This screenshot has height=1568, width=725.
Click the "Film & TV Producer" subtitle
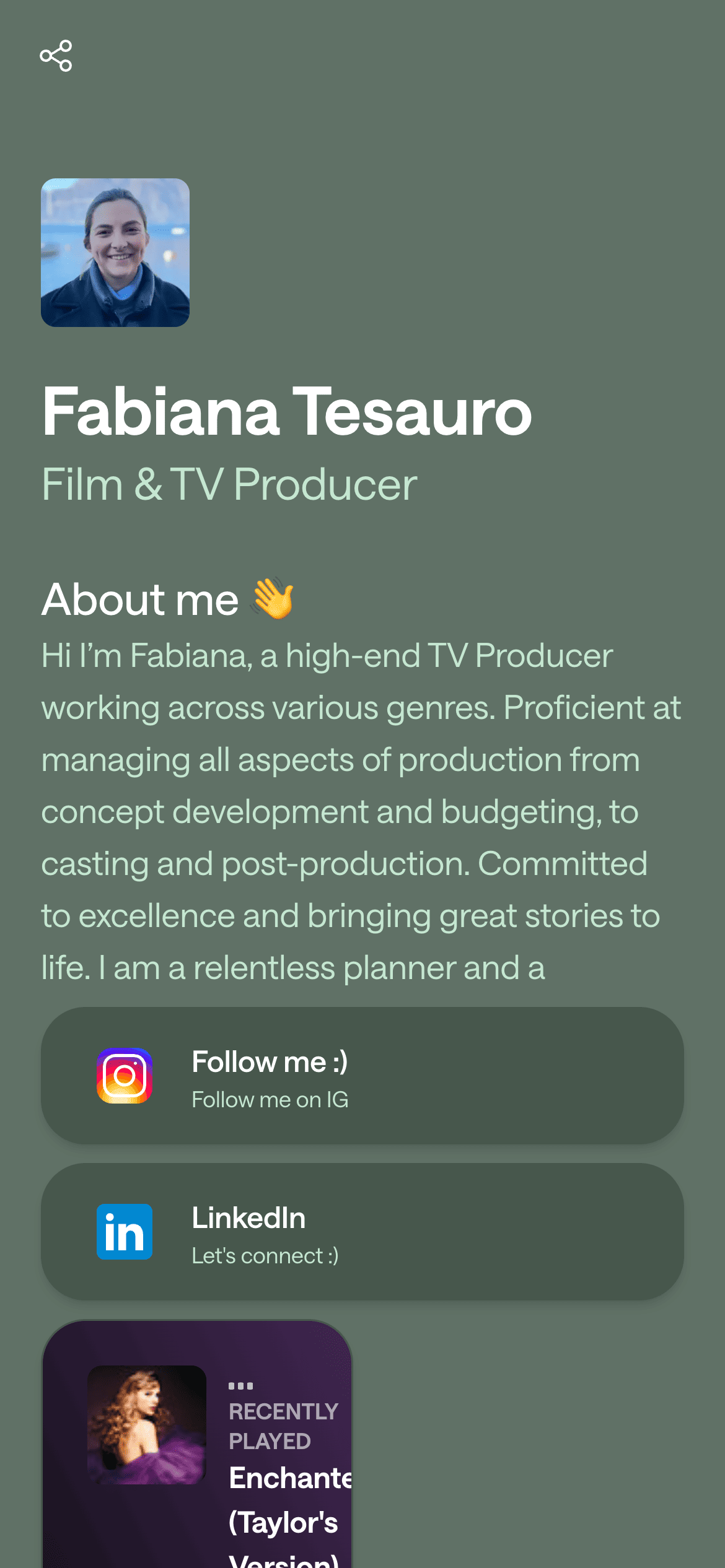229,484
